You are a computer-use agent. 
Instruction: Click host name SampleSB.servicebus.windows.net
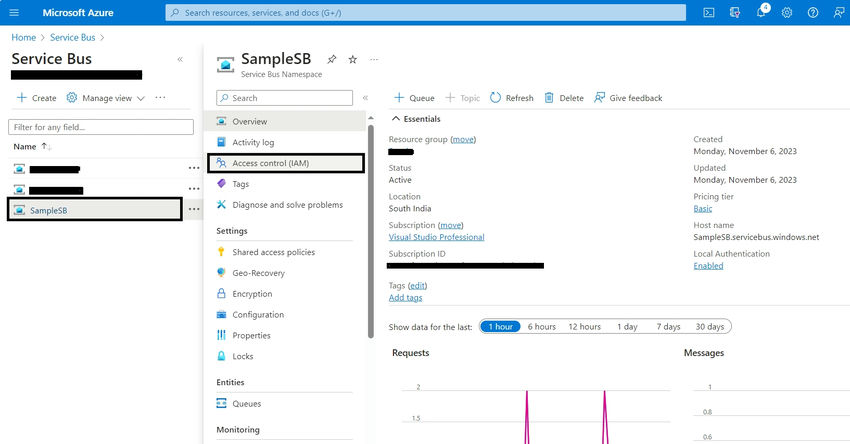tap(756, 237)
